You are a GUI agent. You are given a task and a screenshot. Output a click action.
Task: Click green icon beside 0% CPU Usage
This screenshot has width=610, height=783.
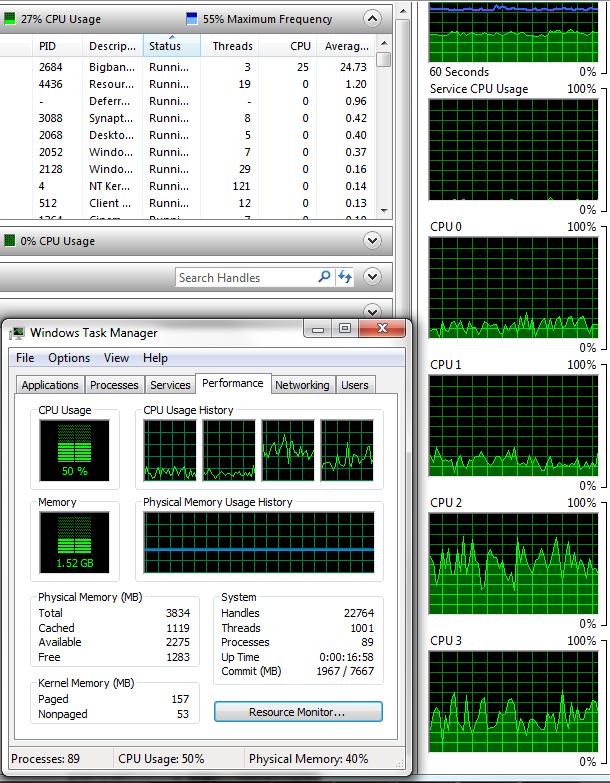[x=9, y=241]
